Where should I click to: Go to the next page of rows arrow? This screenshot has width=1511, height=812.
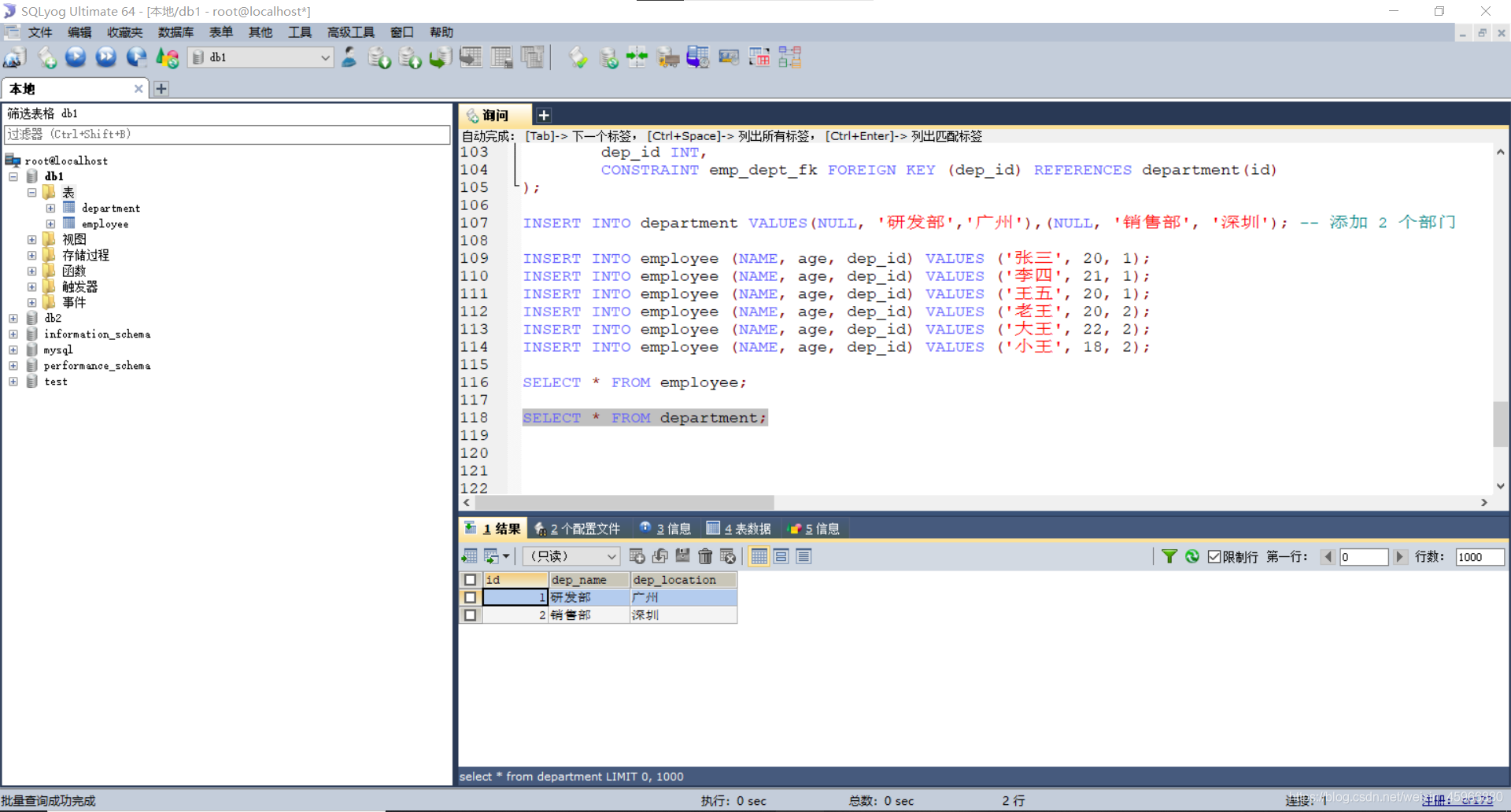pyautogui.click(x=1399, y=557)
